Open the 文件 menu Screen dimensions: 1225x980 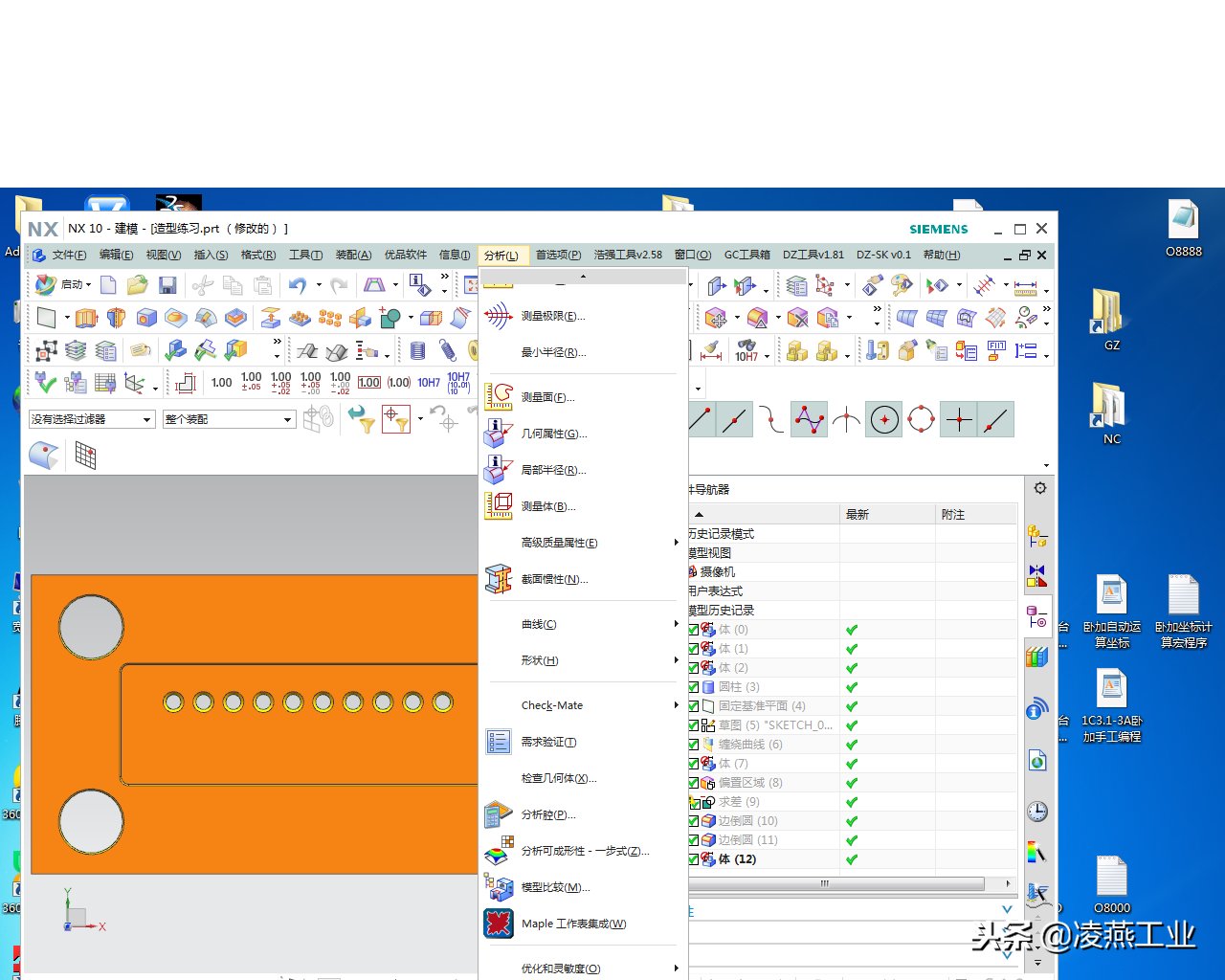(x=69, y=255)
